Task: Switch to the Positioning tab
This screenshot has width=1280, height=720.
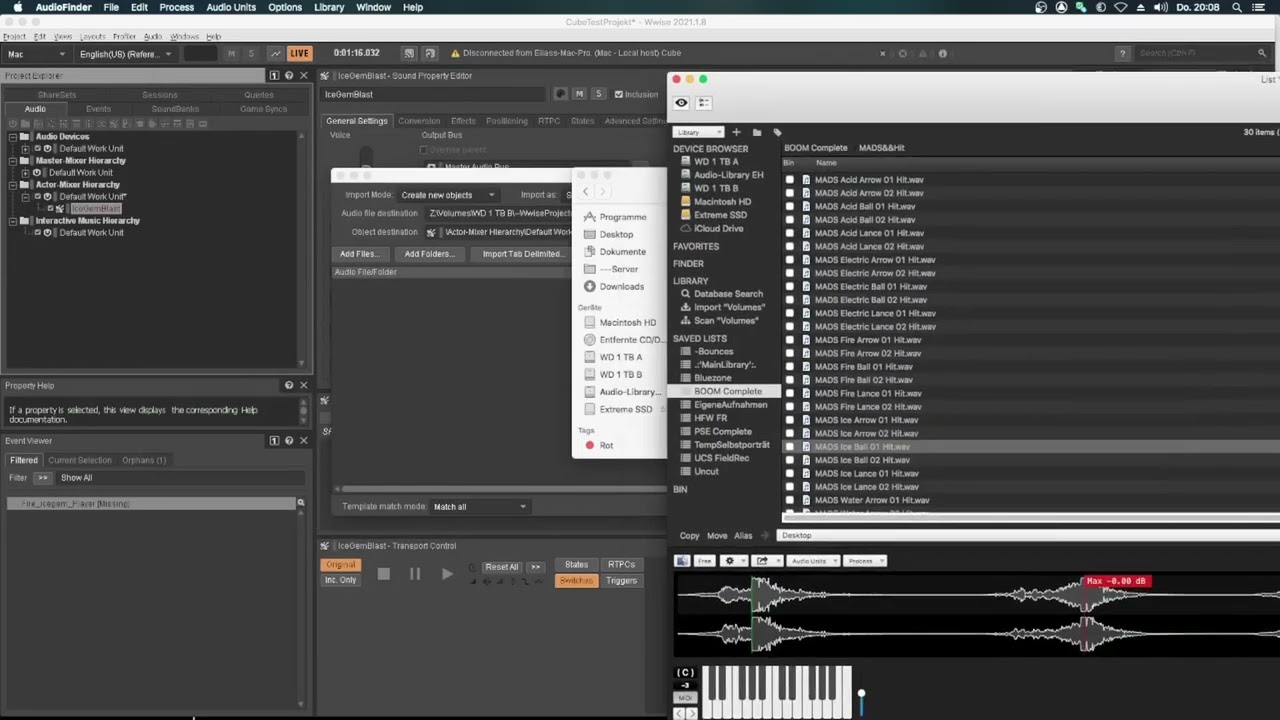Action: coord(507,121)
